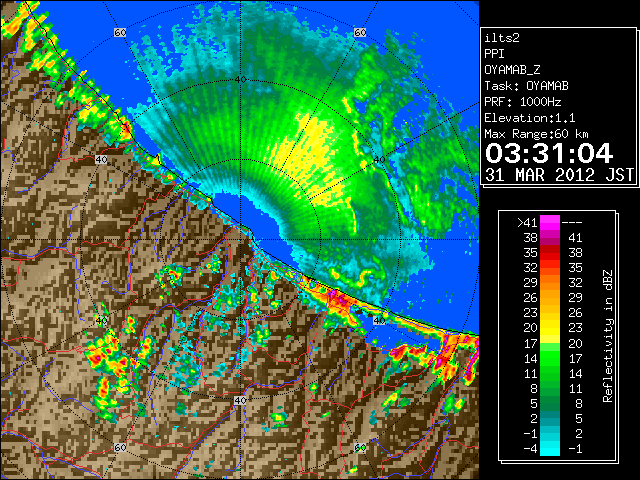Pick the bright green 14 to 17 swatch
This screenshot has height=480, width=640.
tap(550, 358)
